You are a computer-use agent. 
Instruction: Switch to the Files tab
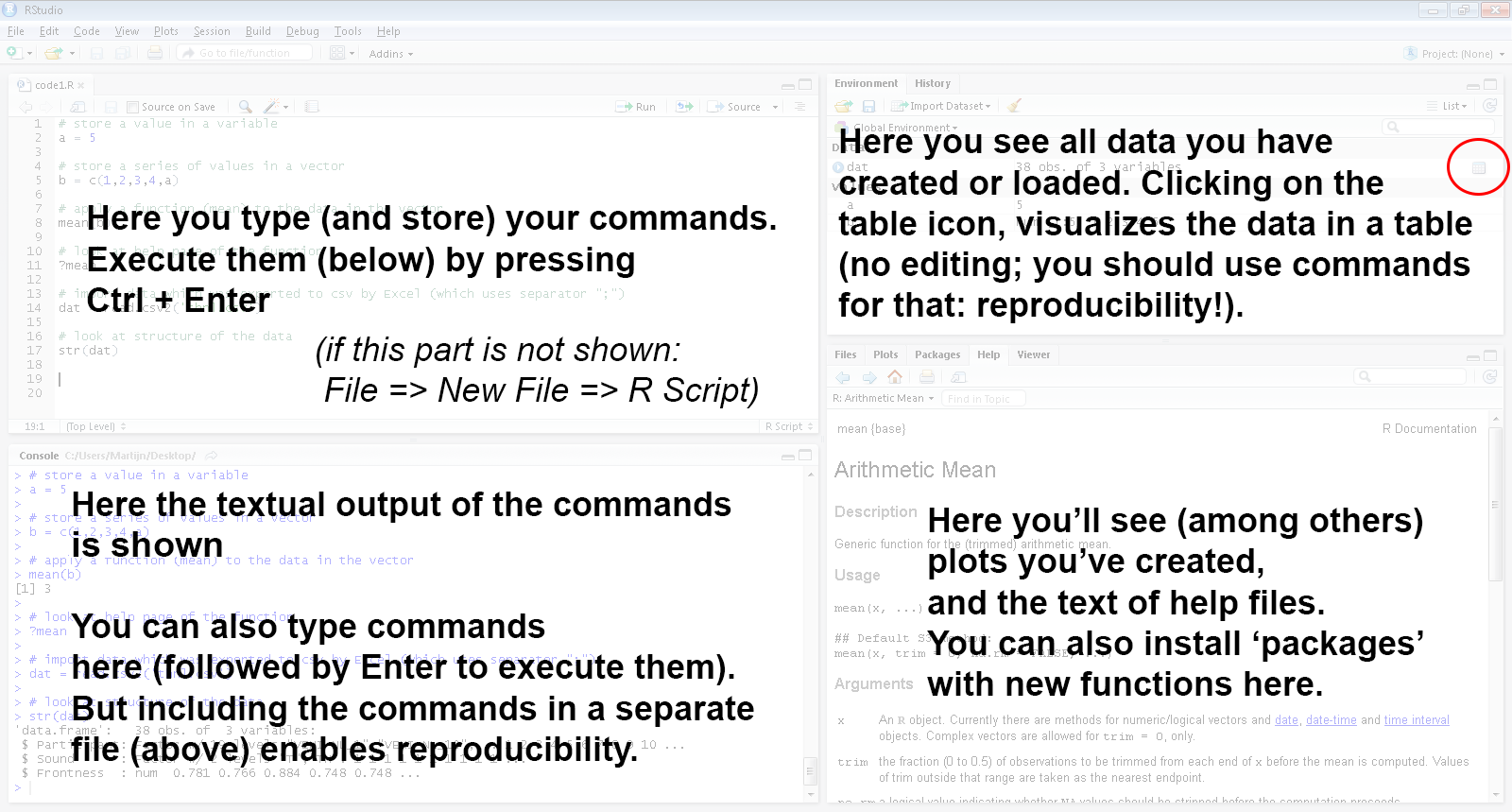click(846, 354)
